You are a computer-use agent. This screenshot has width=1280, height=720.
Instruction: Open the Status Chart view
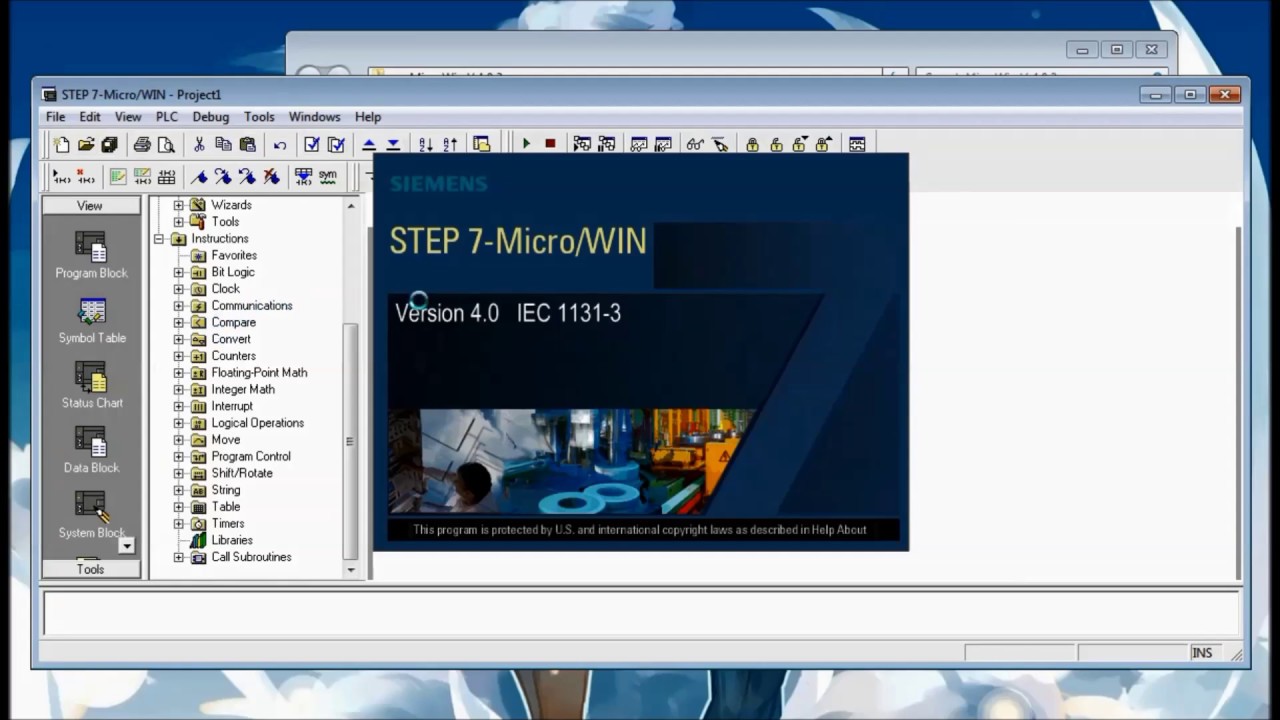pyautogui.click(x=91, y=386)
